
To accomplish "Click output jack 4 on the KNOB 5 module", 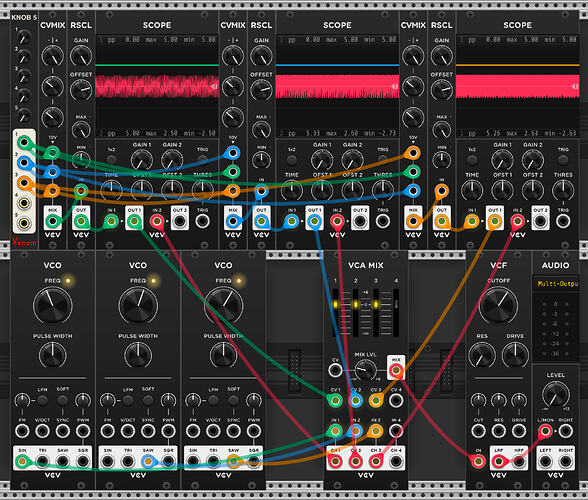I will 24,203.
